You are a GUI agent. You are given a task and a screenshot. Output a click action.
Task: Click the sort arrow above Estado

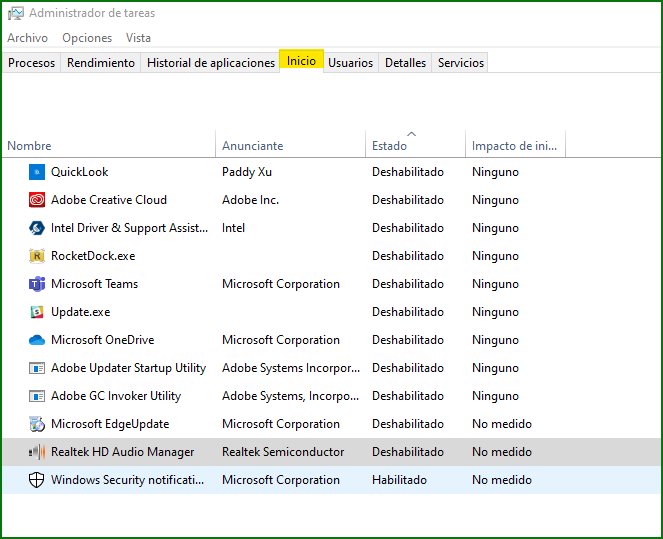coord(411,134)
